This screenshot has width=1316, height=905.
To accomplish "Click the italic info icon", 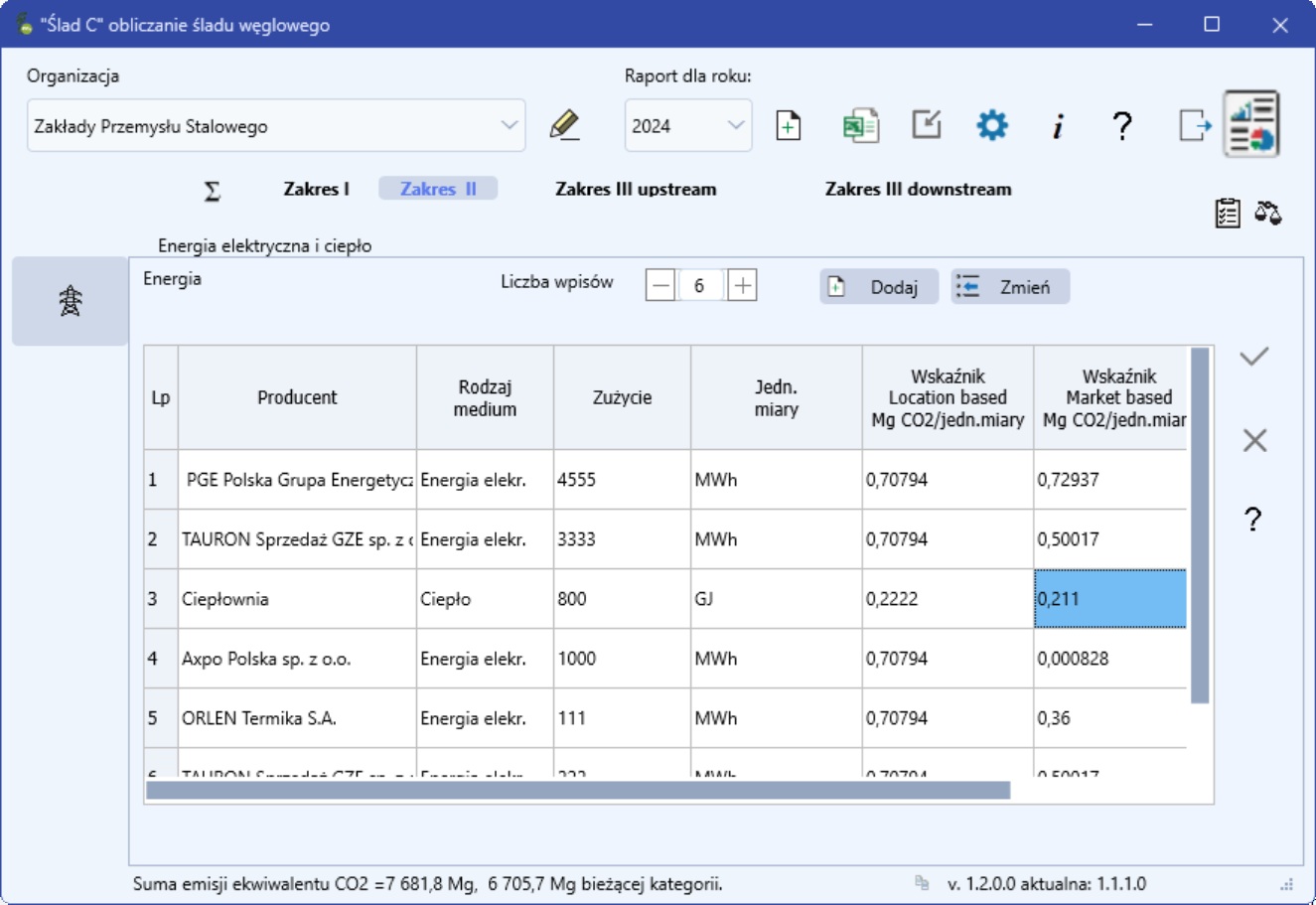I will [x=1058, y=126].
